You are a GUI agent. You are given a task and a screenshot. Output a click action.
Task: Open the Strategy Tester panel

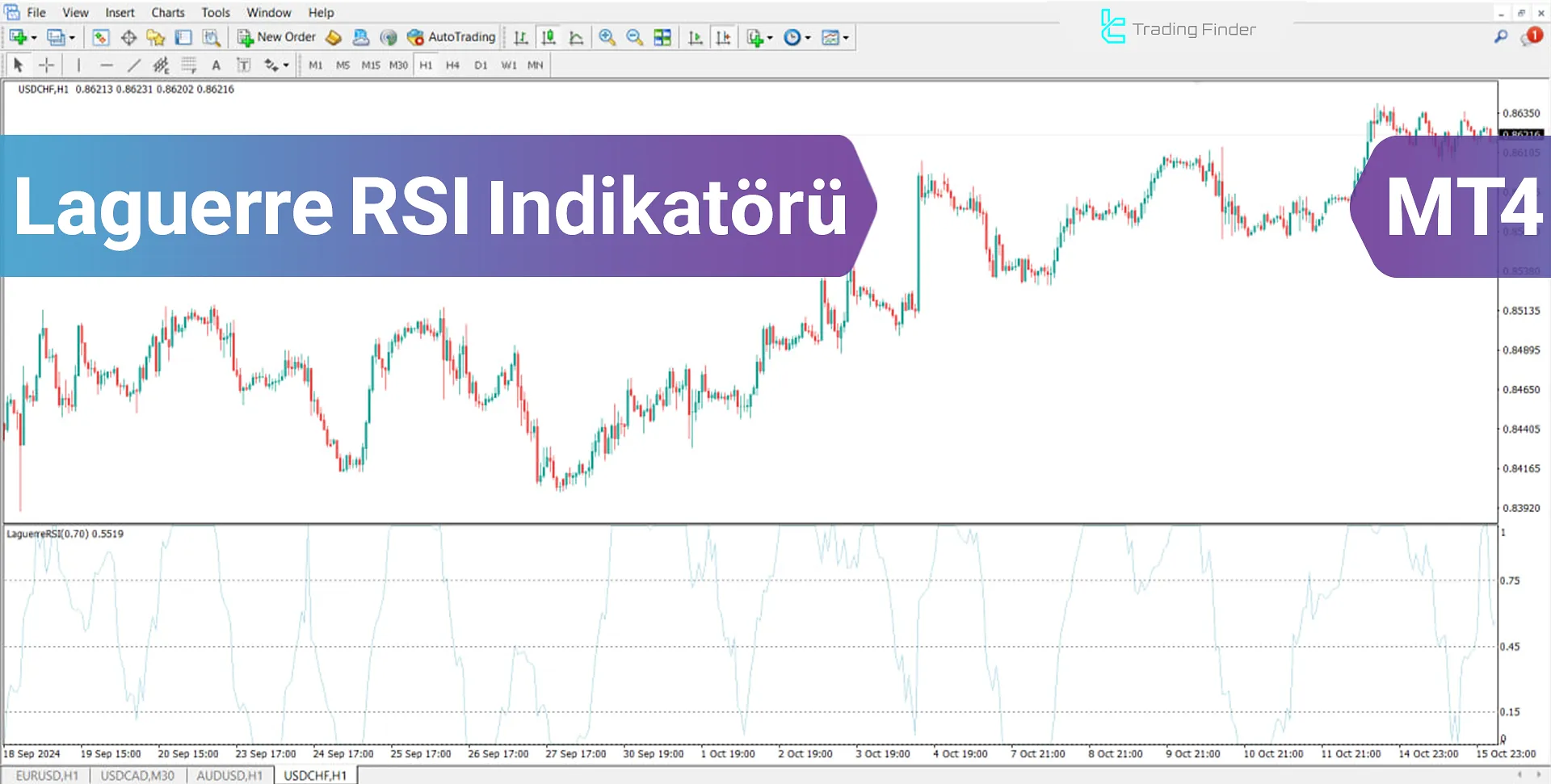pos(212,37)
